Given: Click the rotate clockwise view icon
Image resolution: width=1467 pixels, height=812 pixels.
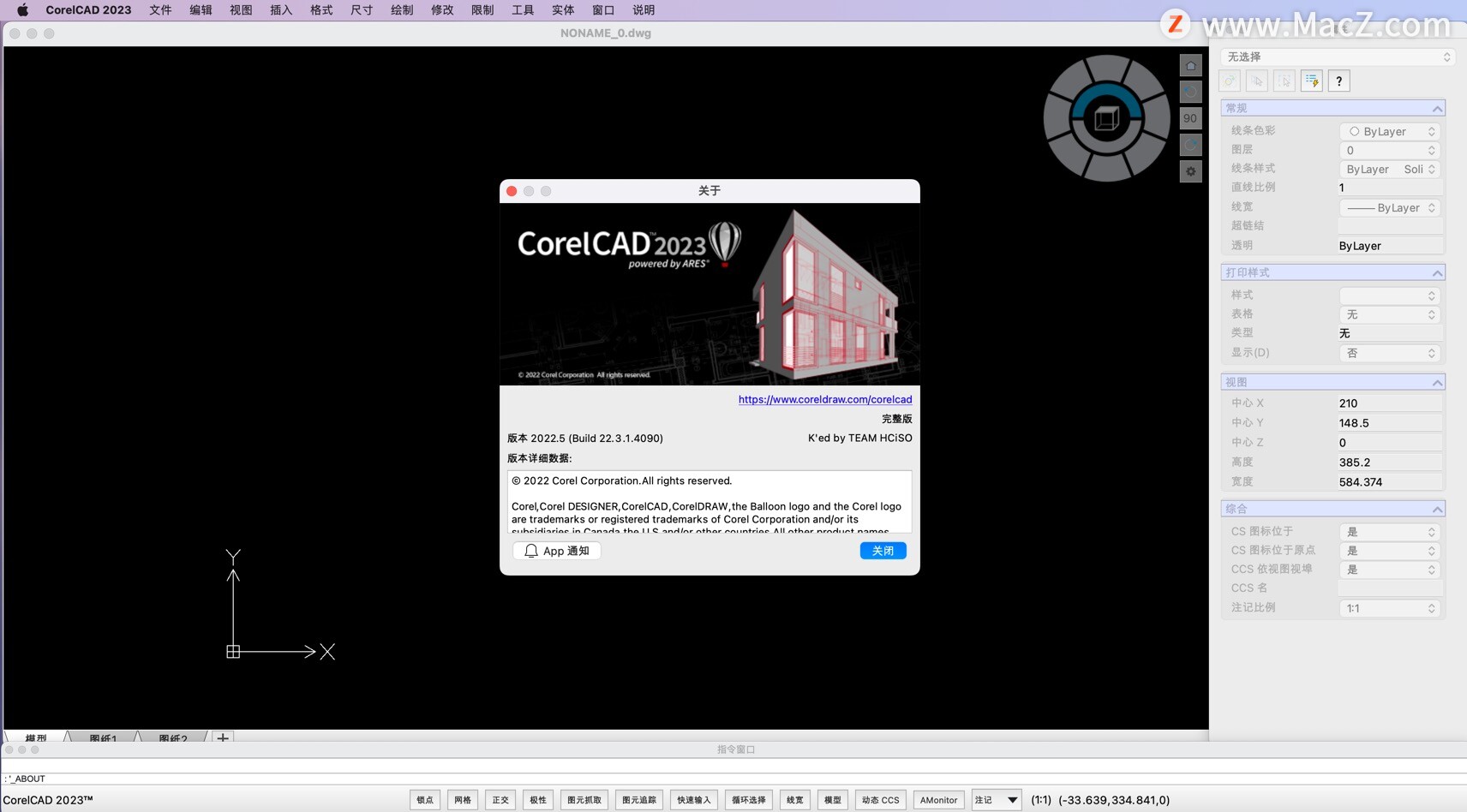Looking at the screenshot, I should tap(1190, 145).
